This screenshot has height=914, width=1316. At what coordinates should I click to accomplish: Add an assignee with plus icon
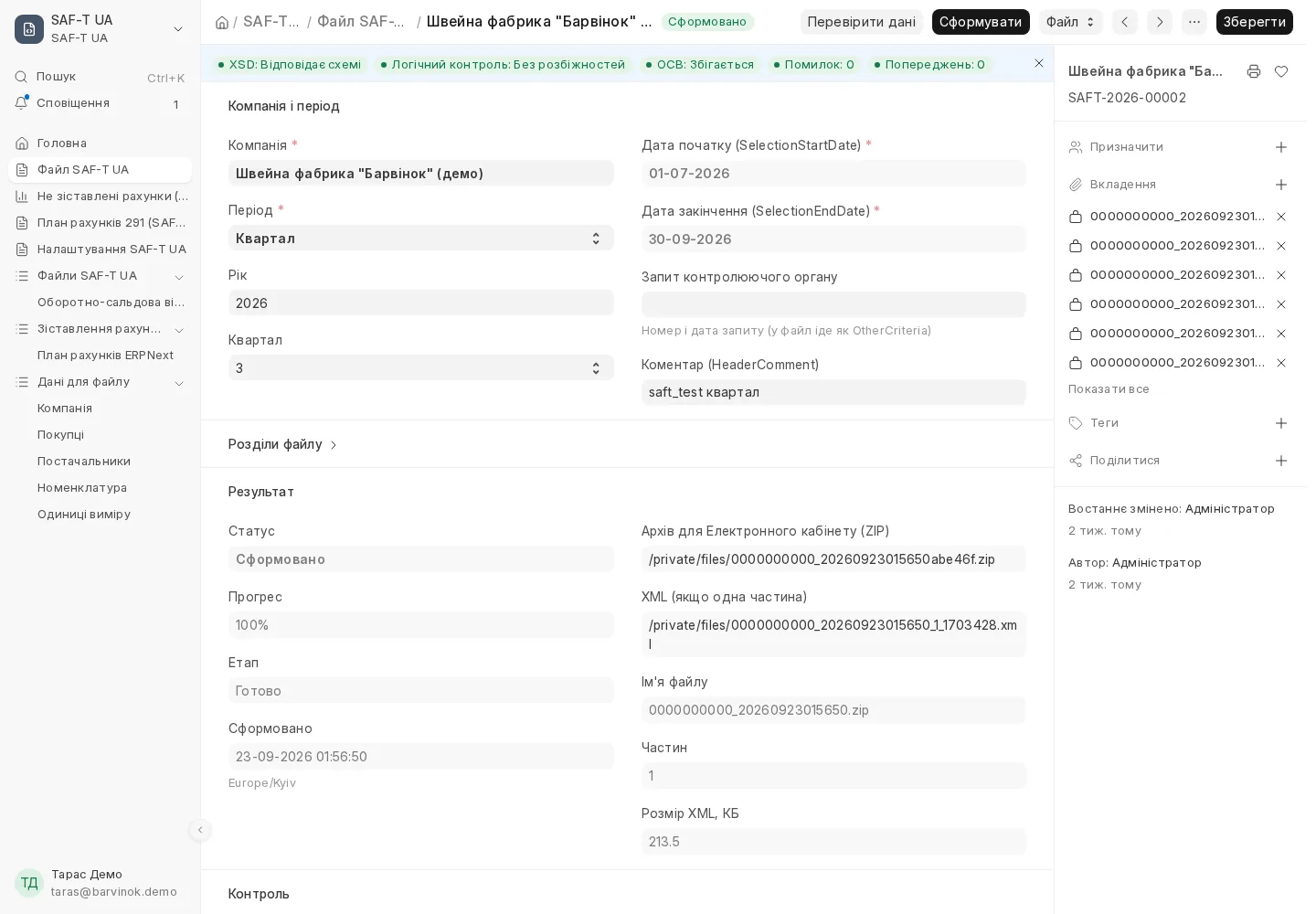coord(1281,147)
